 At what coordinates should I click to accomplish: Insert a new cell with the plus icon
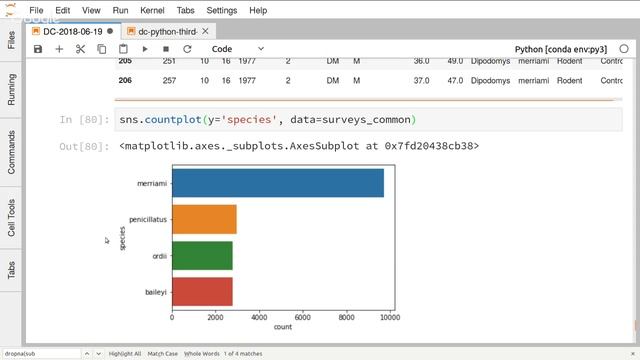click(x=59, y=49)
